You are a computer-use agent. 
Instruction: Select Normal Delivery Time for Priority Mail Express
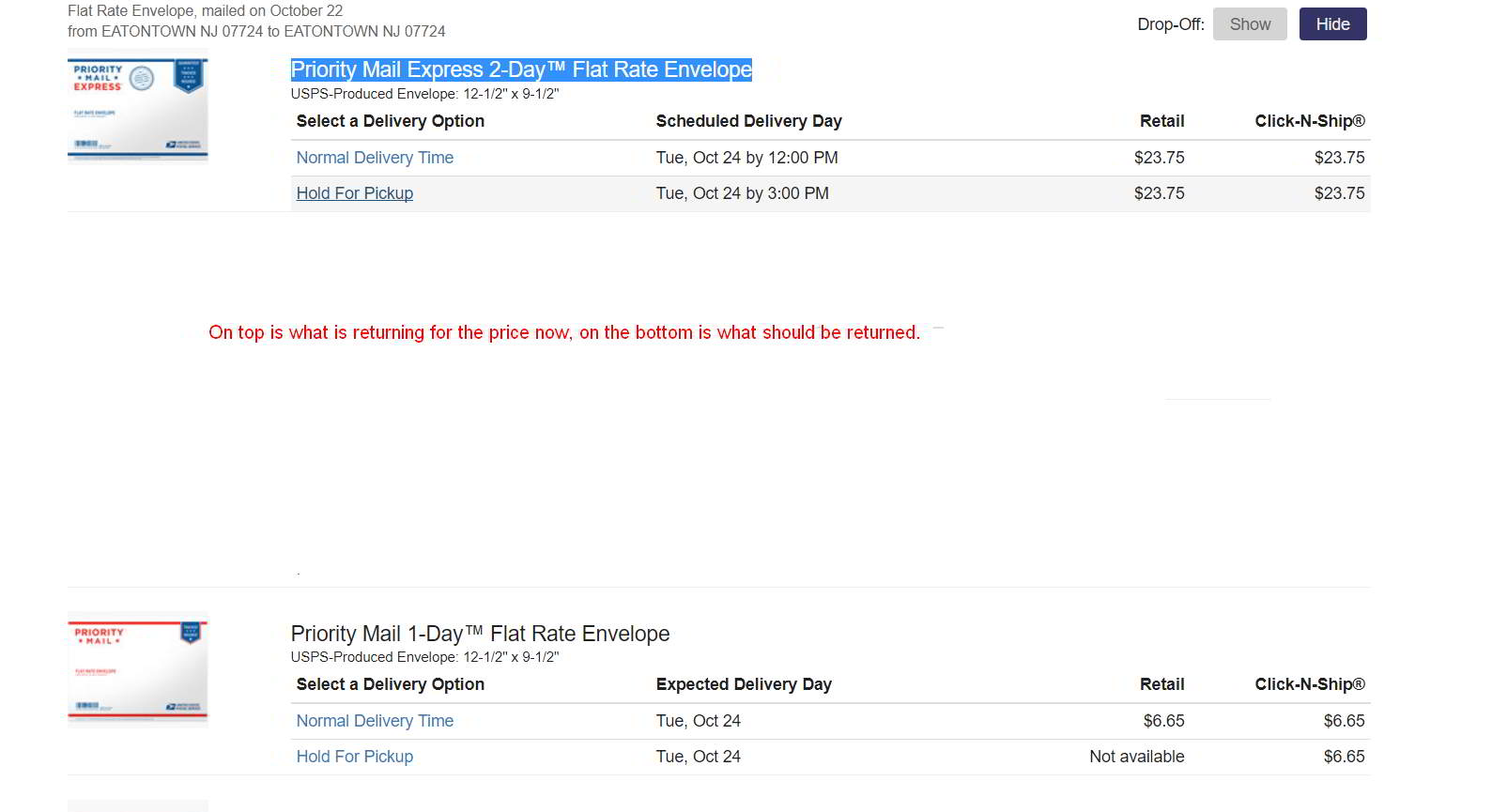pos(375,158)
